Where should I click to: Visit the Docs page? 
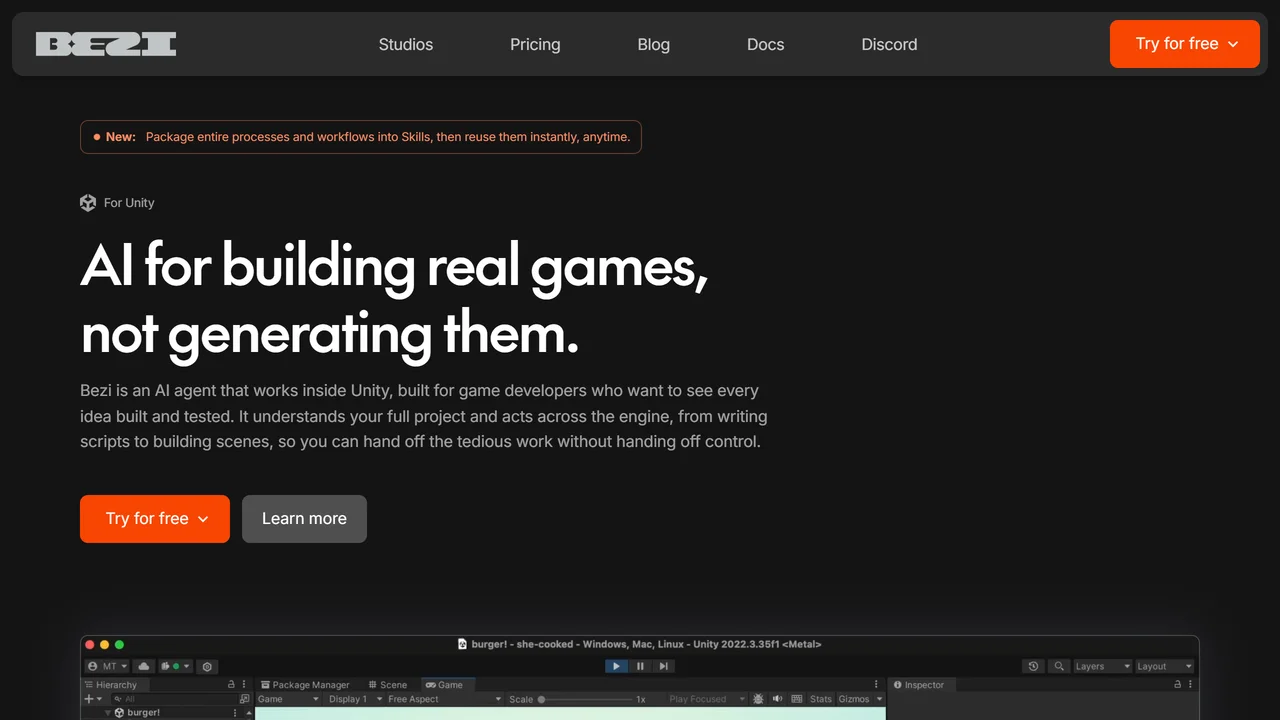tap(766, 44)
